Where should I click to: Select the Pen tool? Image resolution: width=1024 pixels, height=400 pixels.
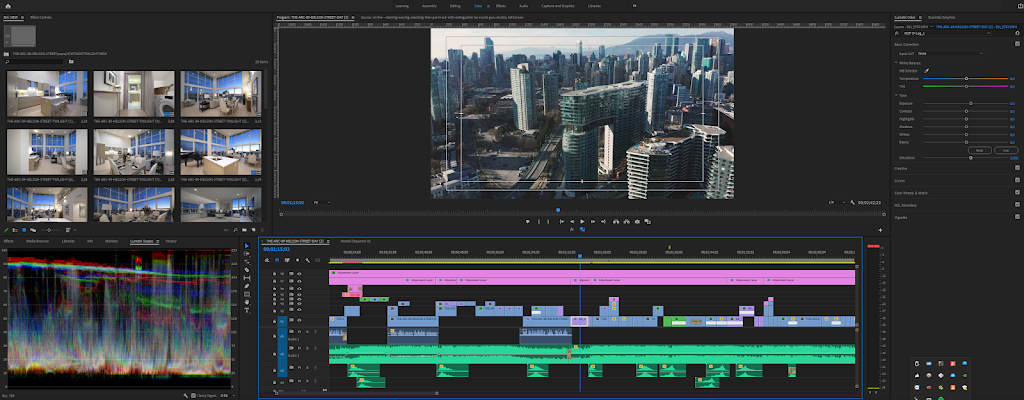tap(247, 286)
